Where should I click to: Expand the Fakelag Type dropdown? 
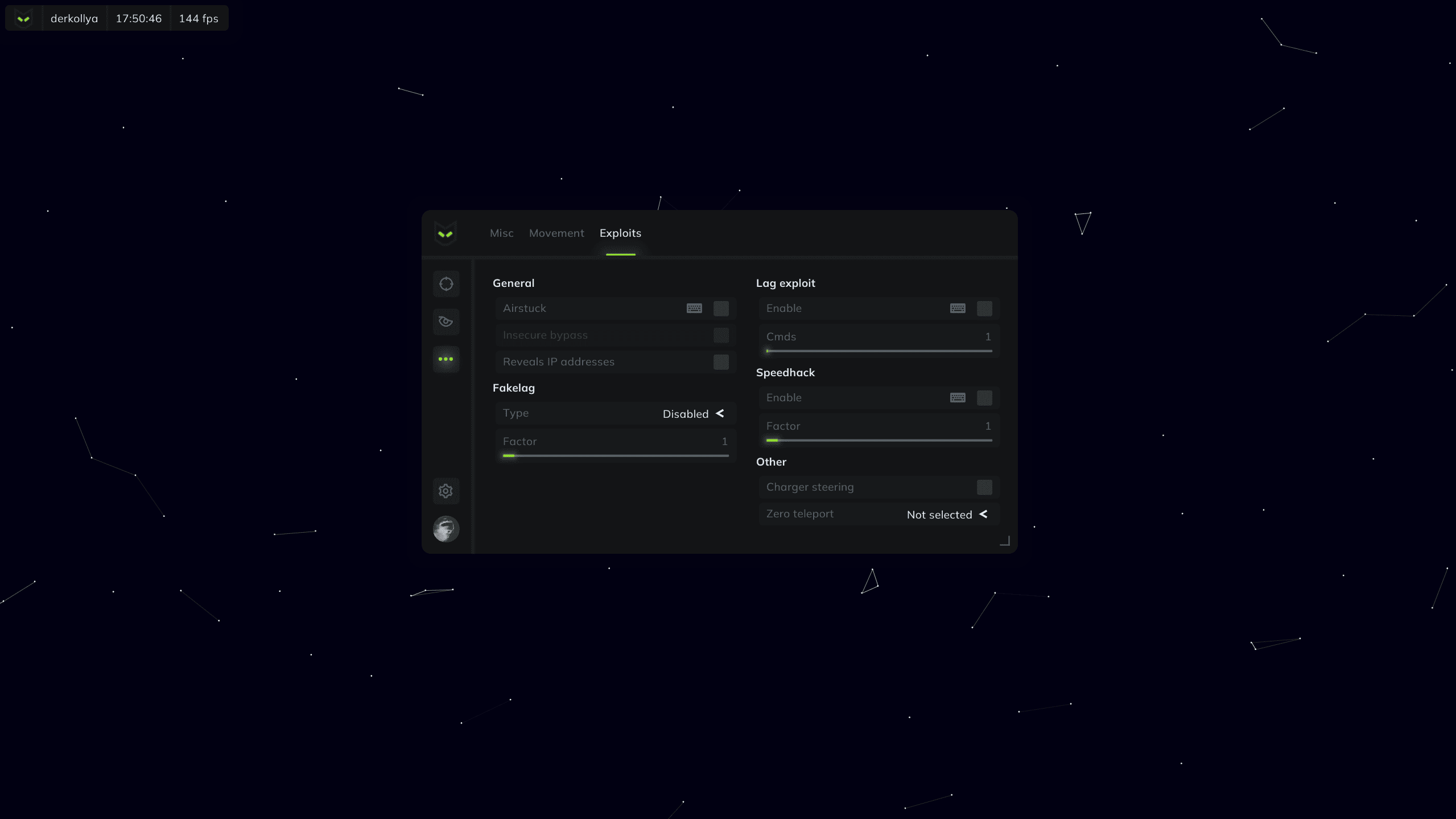tap(693, 414)
